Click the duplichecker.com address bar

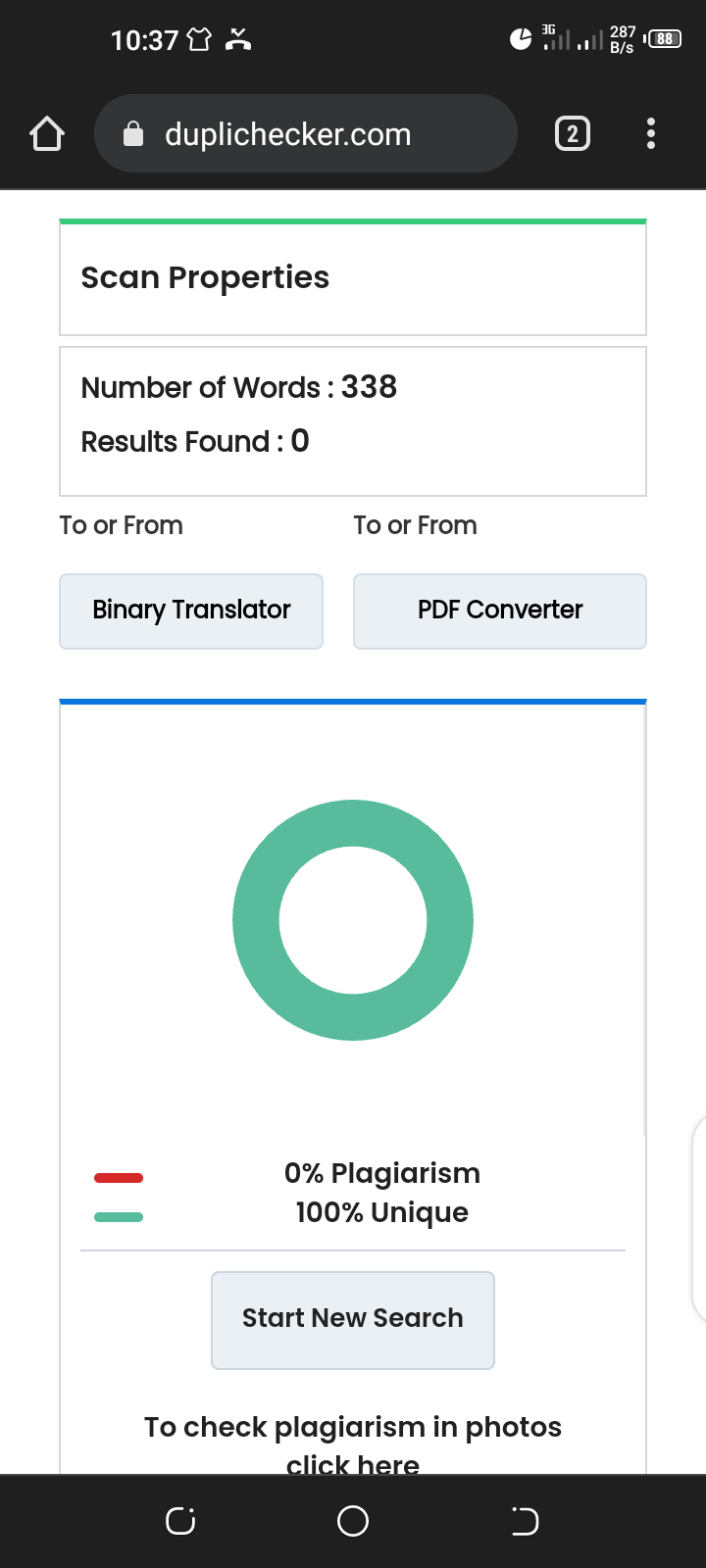(x=304, y=133)
